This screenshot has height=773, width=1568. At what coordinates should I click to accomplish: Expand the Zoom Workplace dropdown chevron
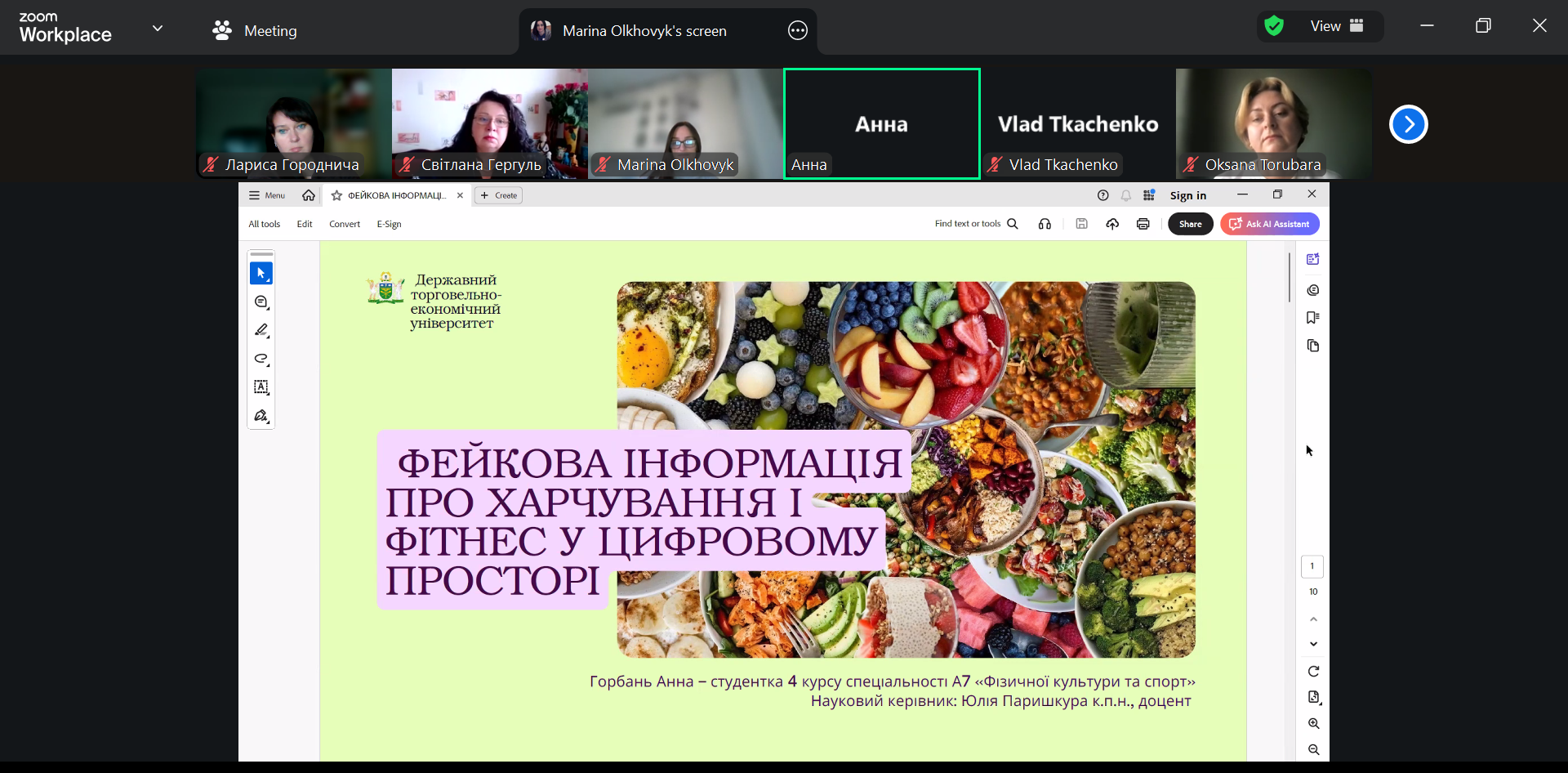tap(158, 29)
